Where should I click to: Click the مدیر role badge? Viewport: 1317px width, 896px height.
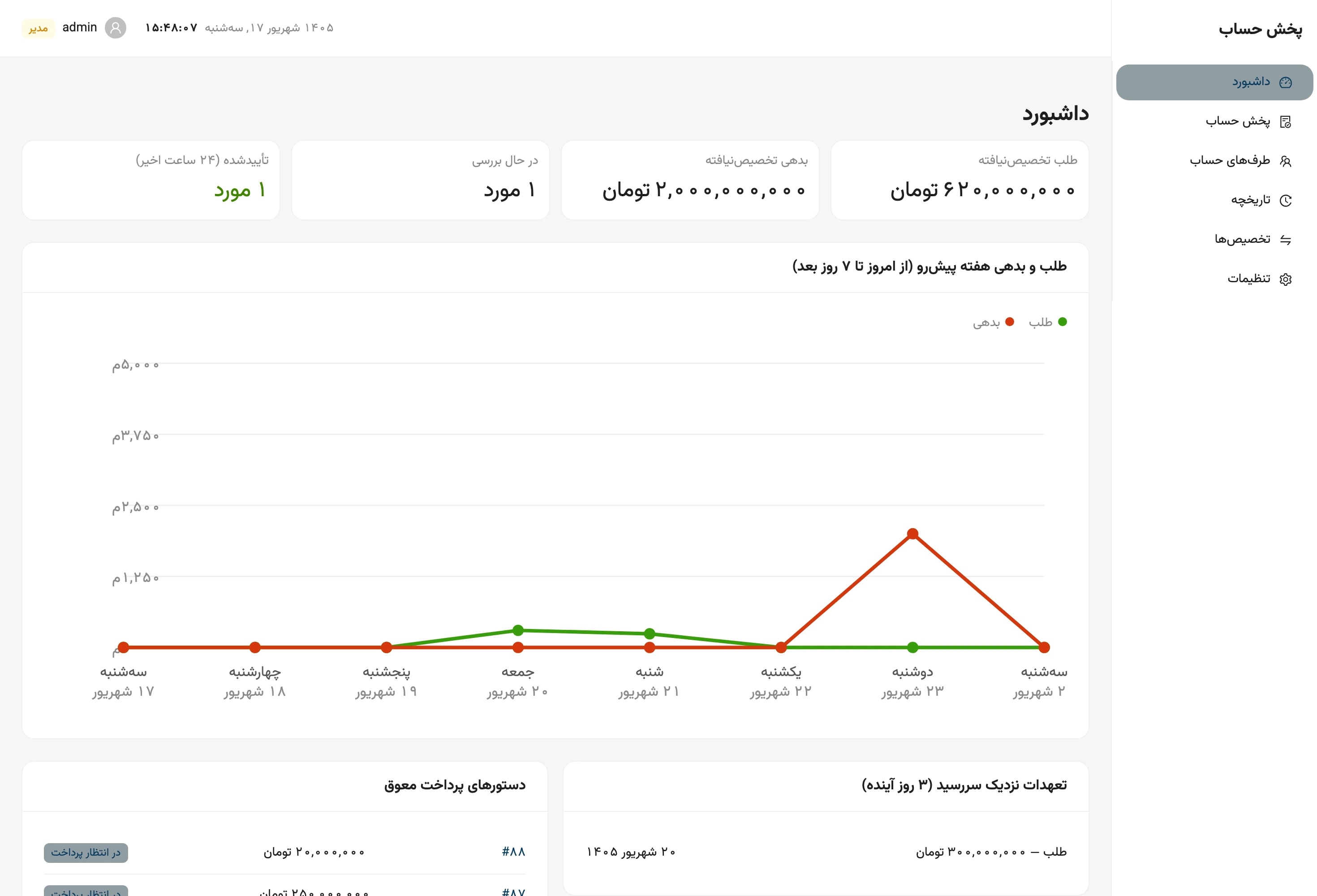click(39, 28)
